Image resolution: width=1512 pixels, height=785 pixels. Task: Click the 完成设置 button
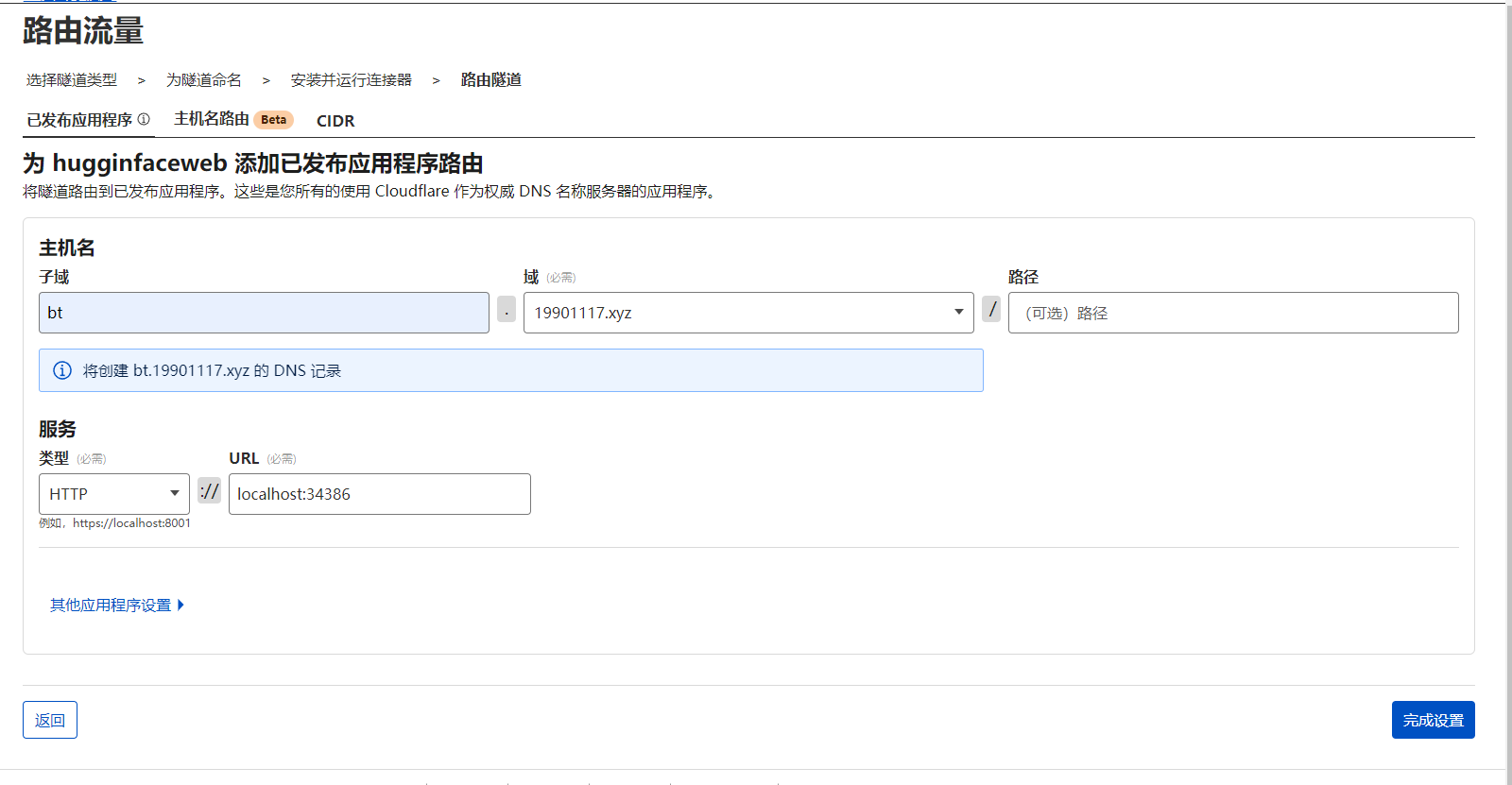(x=1433, y=720)
